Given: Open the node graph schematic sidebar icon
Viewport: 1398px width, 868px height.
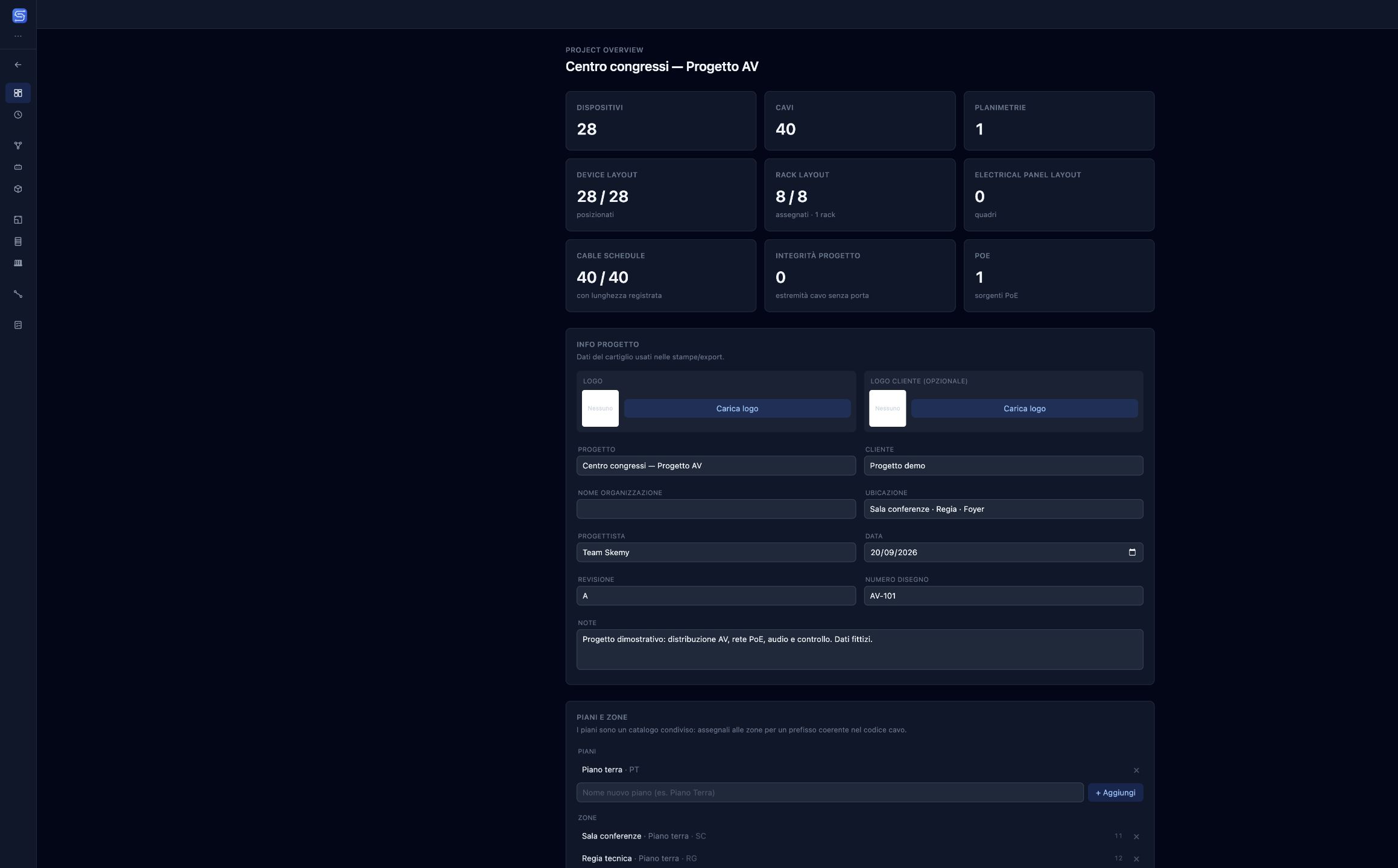Looking at the screenshot, I should point(18,145).
